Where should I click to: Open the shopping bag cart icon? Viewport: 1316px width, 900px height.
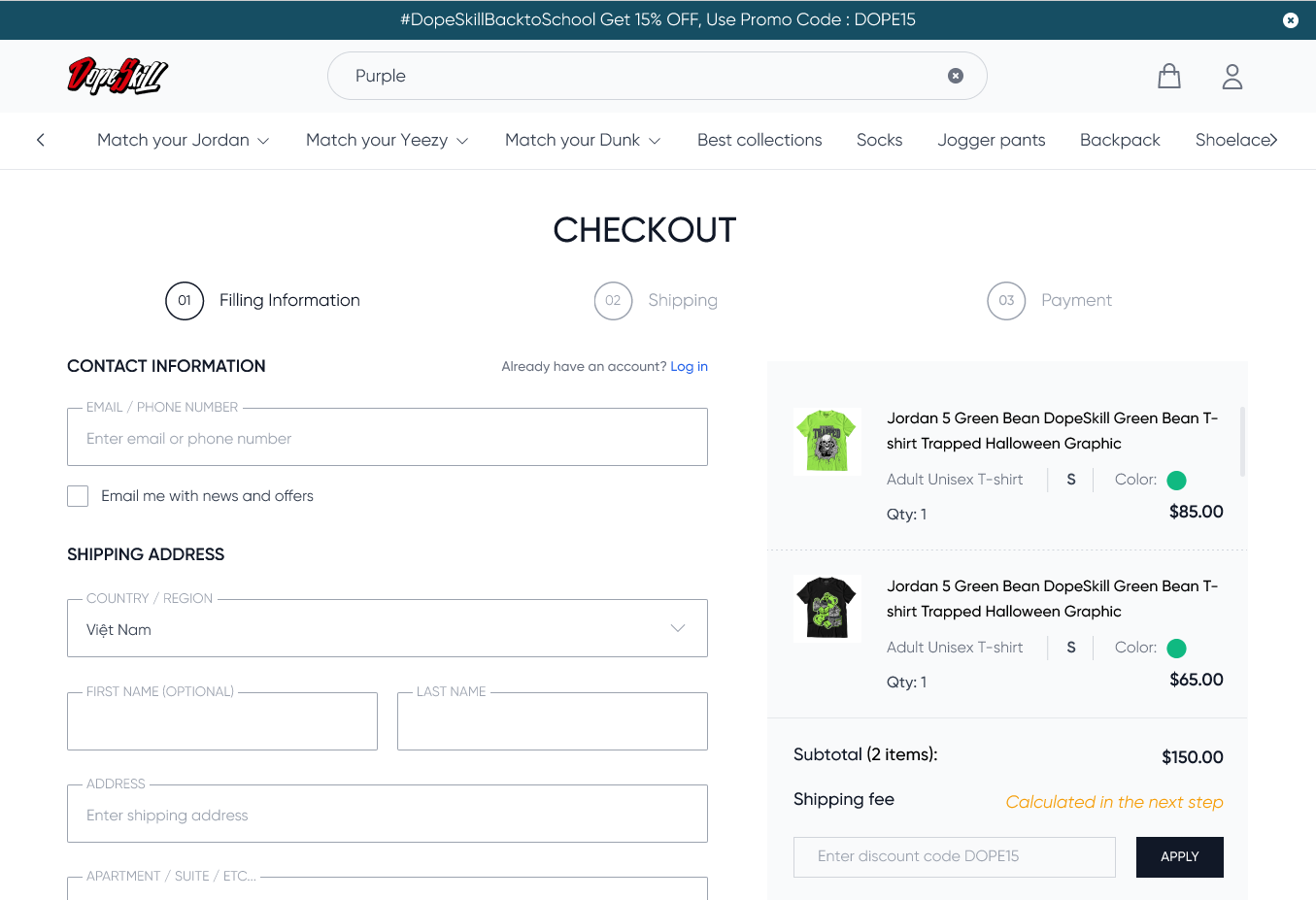point(1169,77)
